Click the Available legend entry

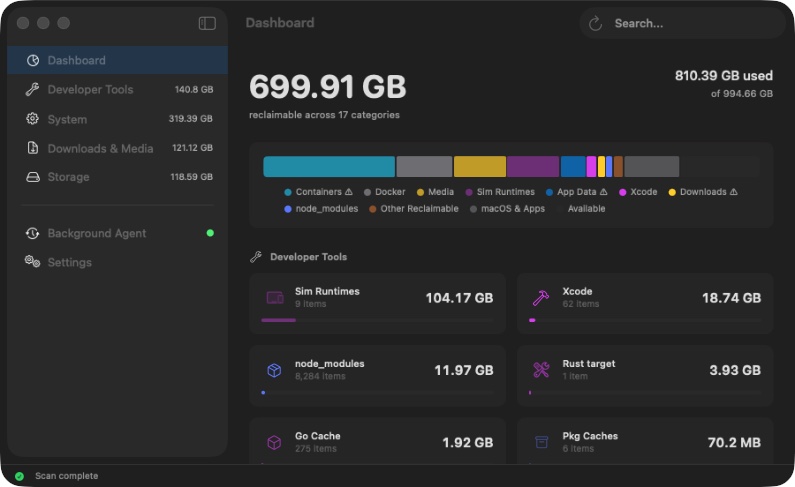coord(581,209)
